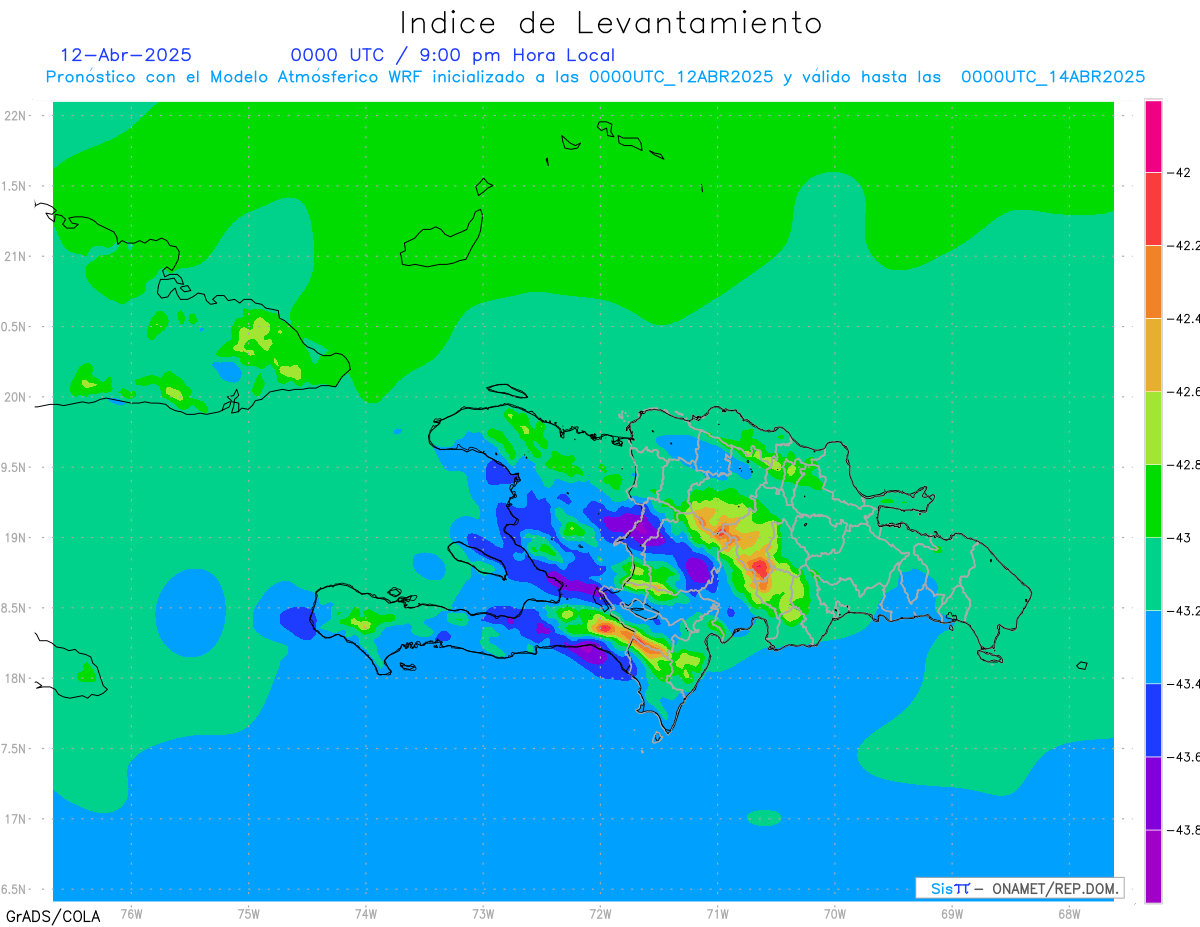Click the yellow-green swatch on the color bar
The height and width of the screenshot is (927, 1200).
[1153, 427]
